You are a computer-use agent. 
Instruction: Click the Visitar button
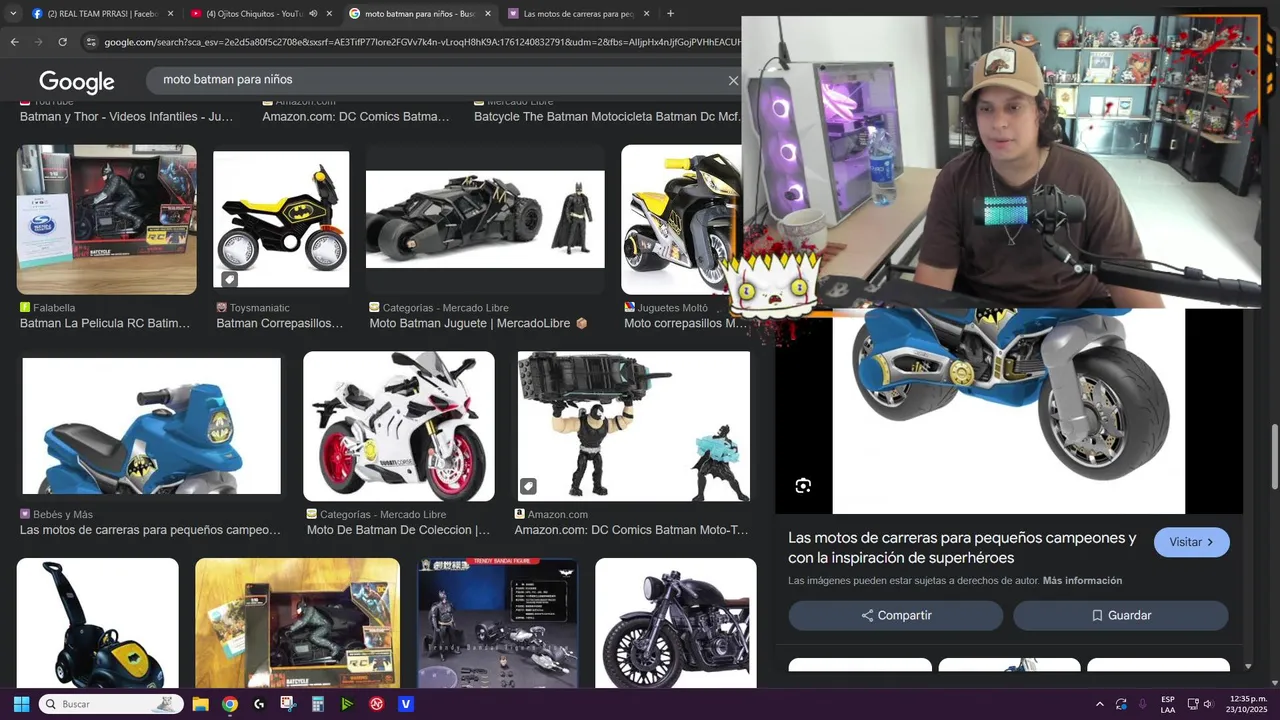coord(1192,542)
